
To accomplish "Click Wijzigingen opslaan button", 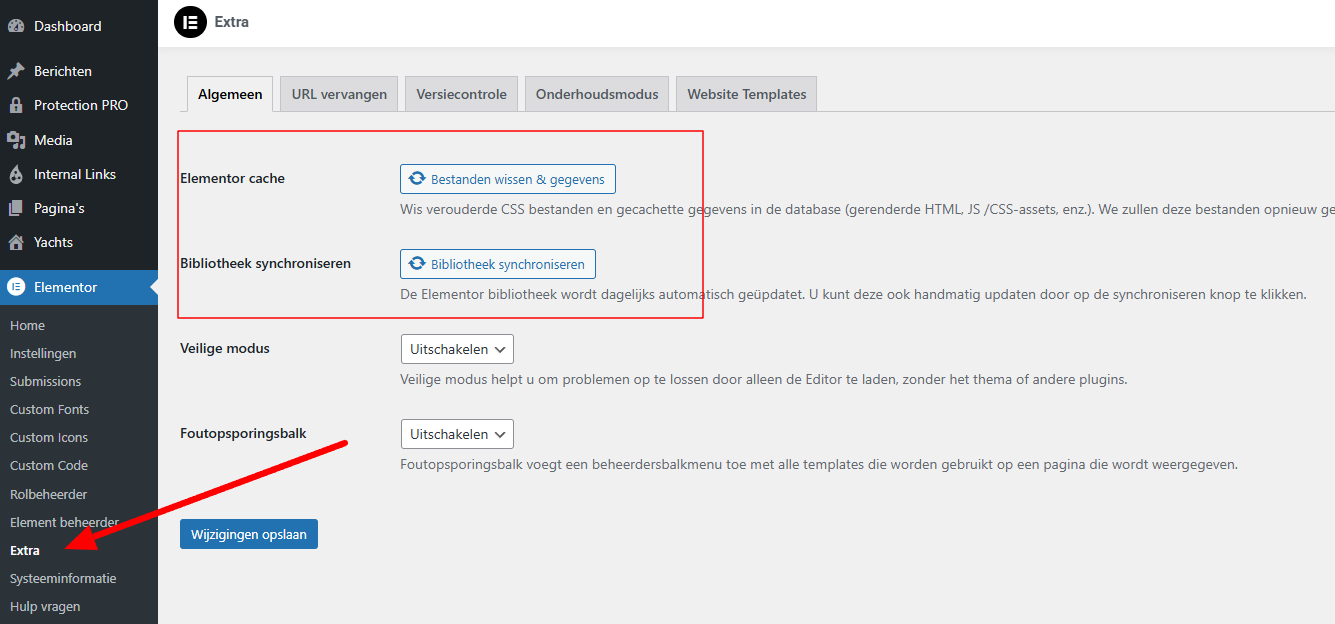I will (249, 534).
